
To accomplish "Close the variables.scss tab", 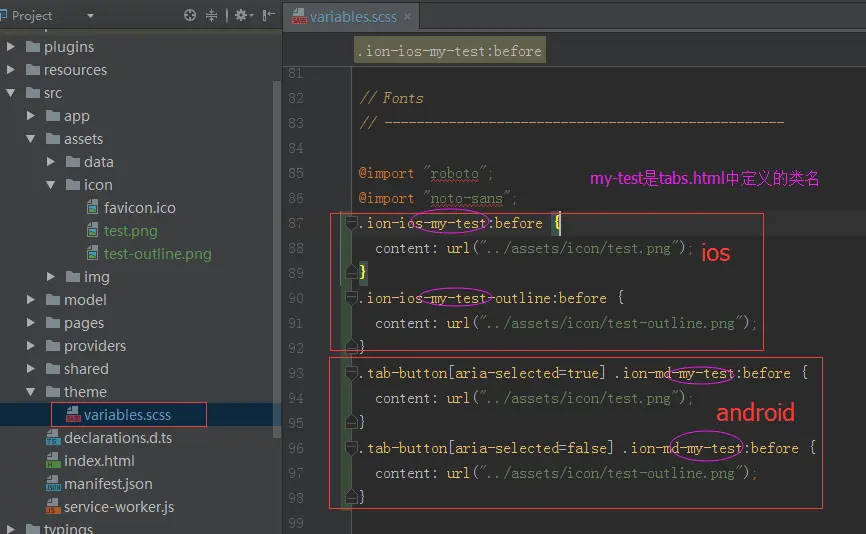I will (408, 17).
